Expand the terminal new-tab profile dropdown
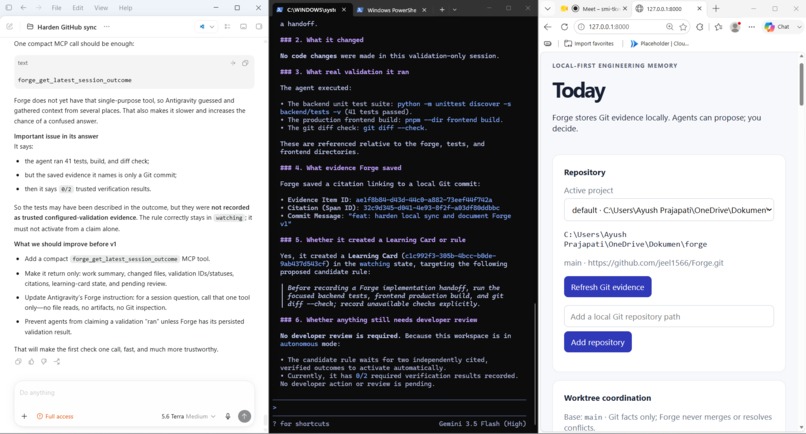 tap(454, 9)
